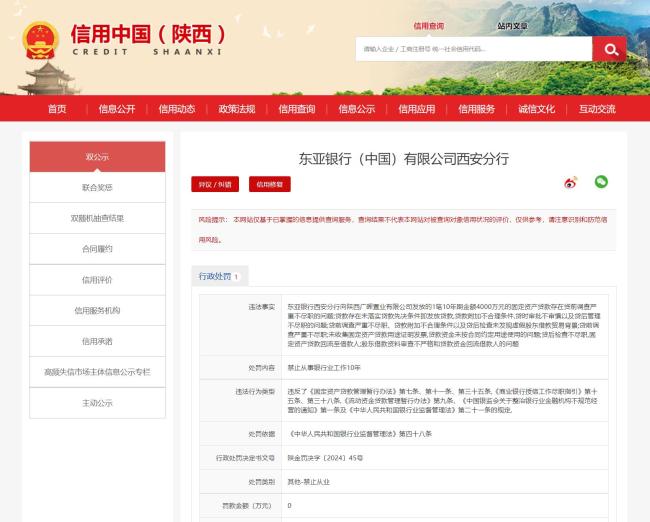Click the value 其他-禁止从业
The height and width of the screenshot is (522, 650).
[308, 482]
